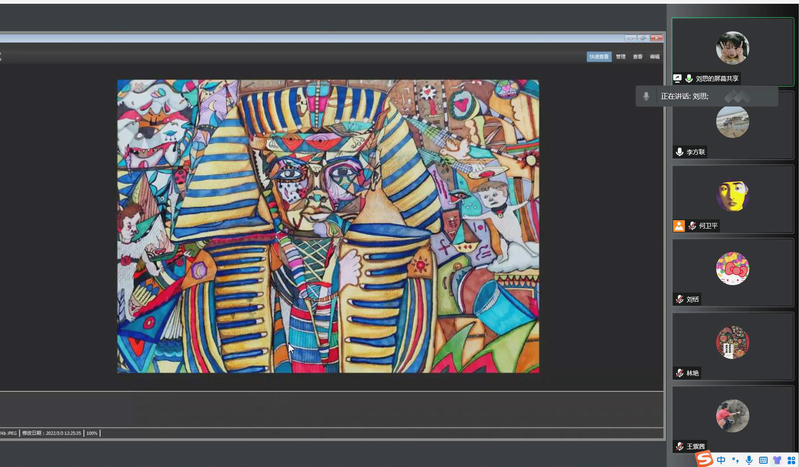
Task: Click the 100% zoom value in the status bar
Action: pyautogui.click(x=92, y=433)
